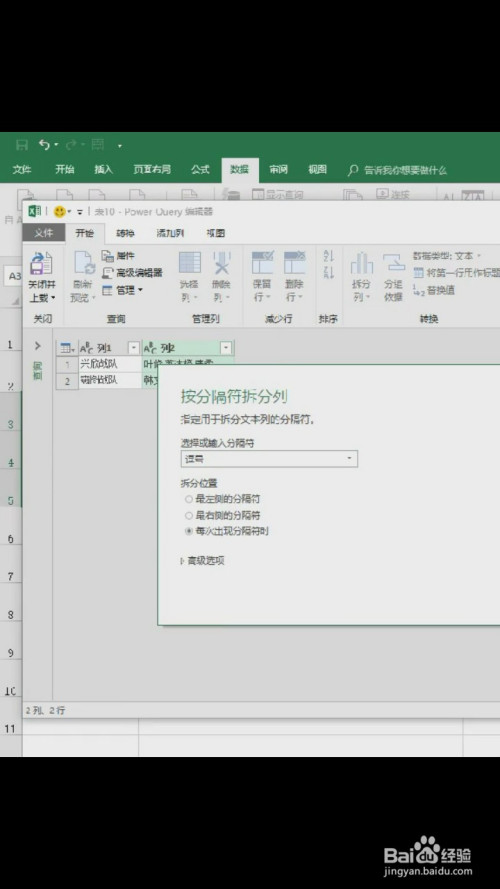The width and height of the screenshot is (500, 889).
Task: Open the Data Type: Text dropdown (数据类型)
Action: coord(447,256)
